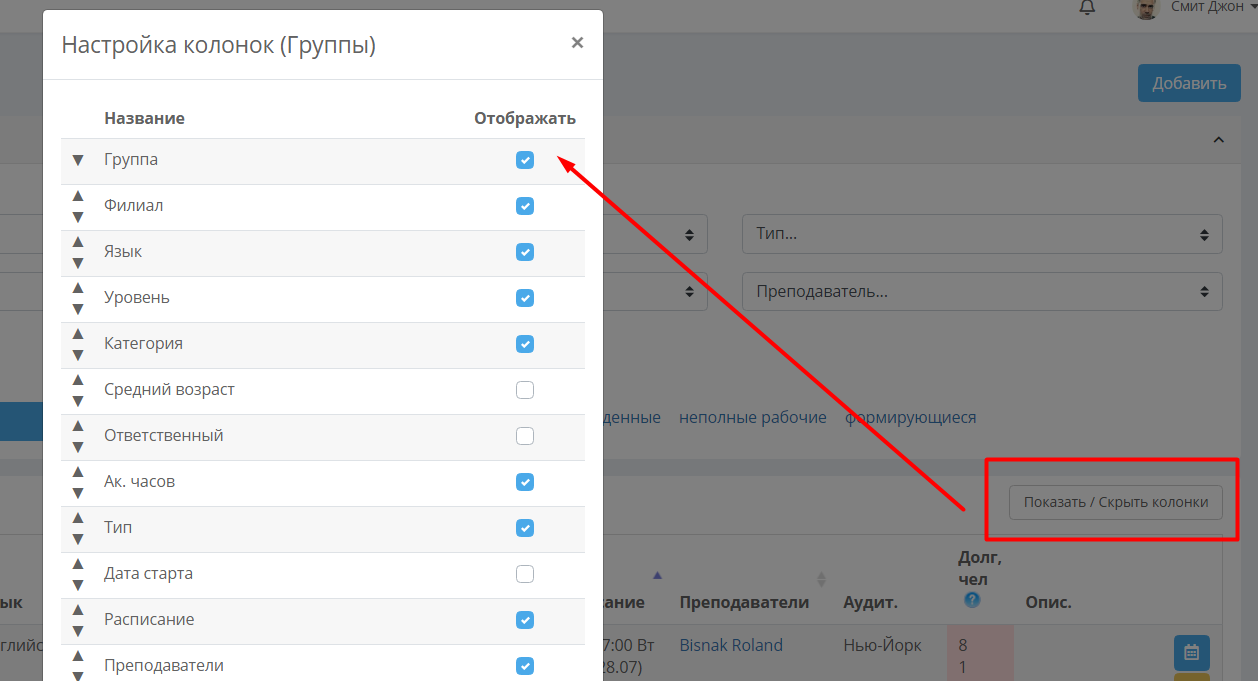Viewport: 1258px width, 681px height.
Task: Move the Ак. часов row down
Action: point(78,493)
